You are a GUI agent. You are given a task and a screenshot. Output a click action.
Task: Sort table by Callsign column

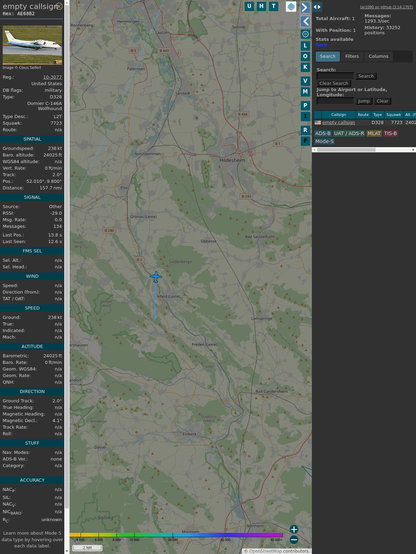pyautogui.click(x=338, y=115)
